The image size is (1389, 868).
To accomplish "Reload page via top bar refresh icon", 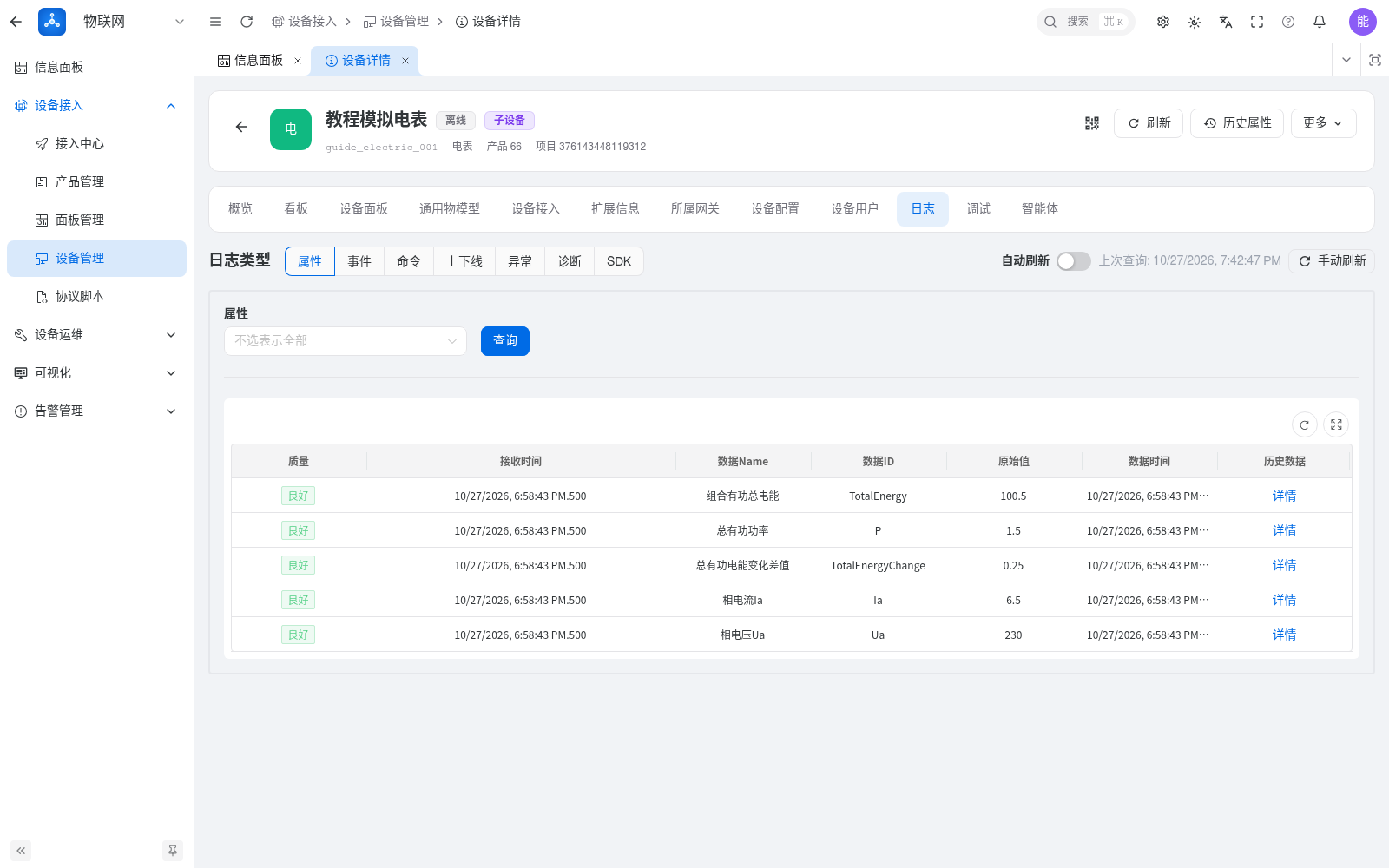I will 247,22.
